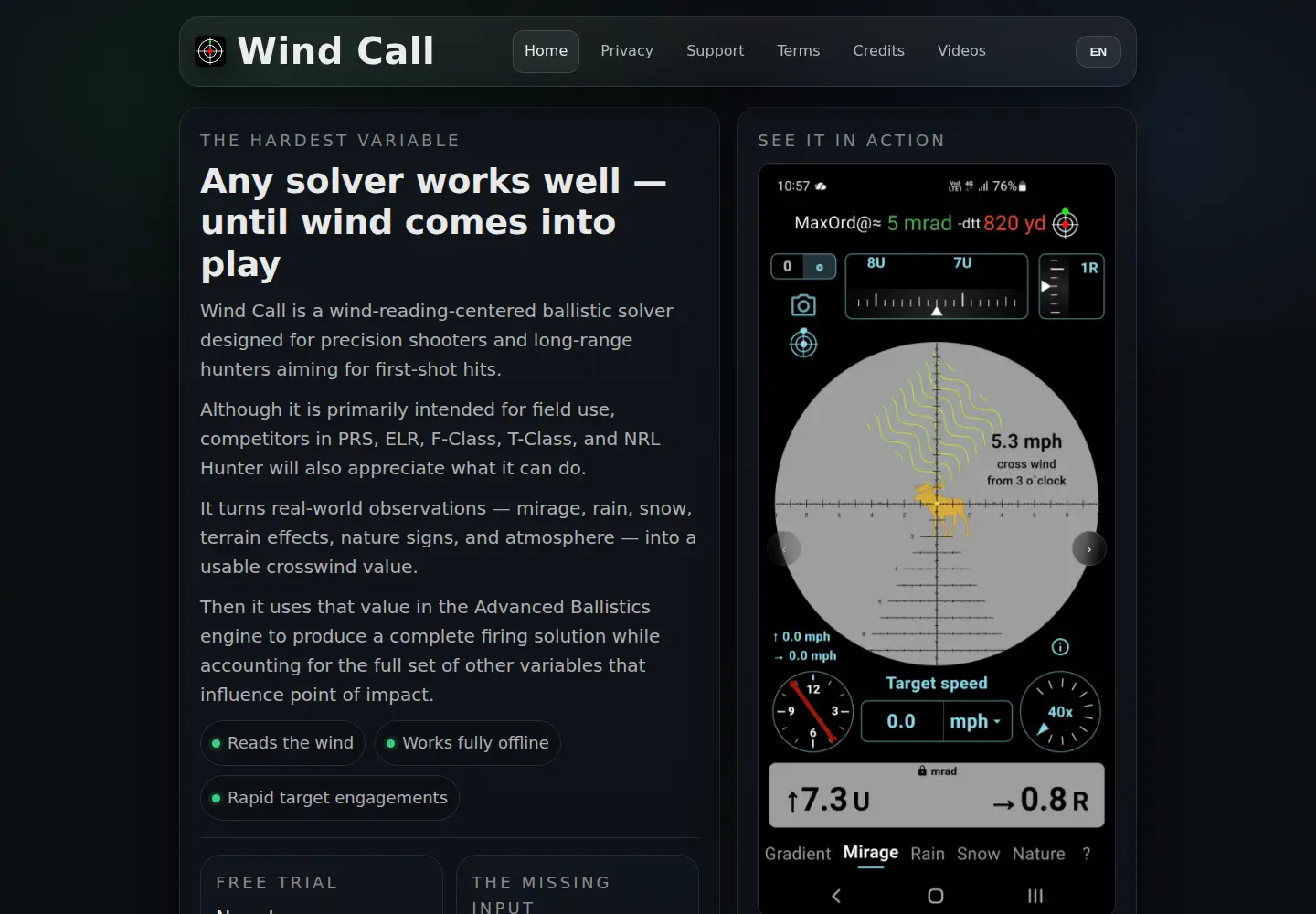Tap the teal target icon below the camera

pyautogui.click(x=803, y=344)
